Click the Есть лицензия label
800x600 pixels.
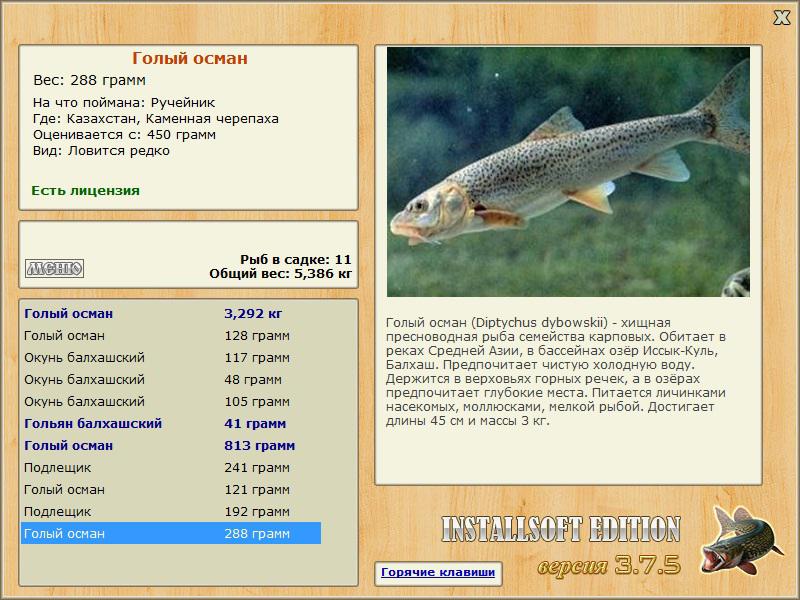85,190
